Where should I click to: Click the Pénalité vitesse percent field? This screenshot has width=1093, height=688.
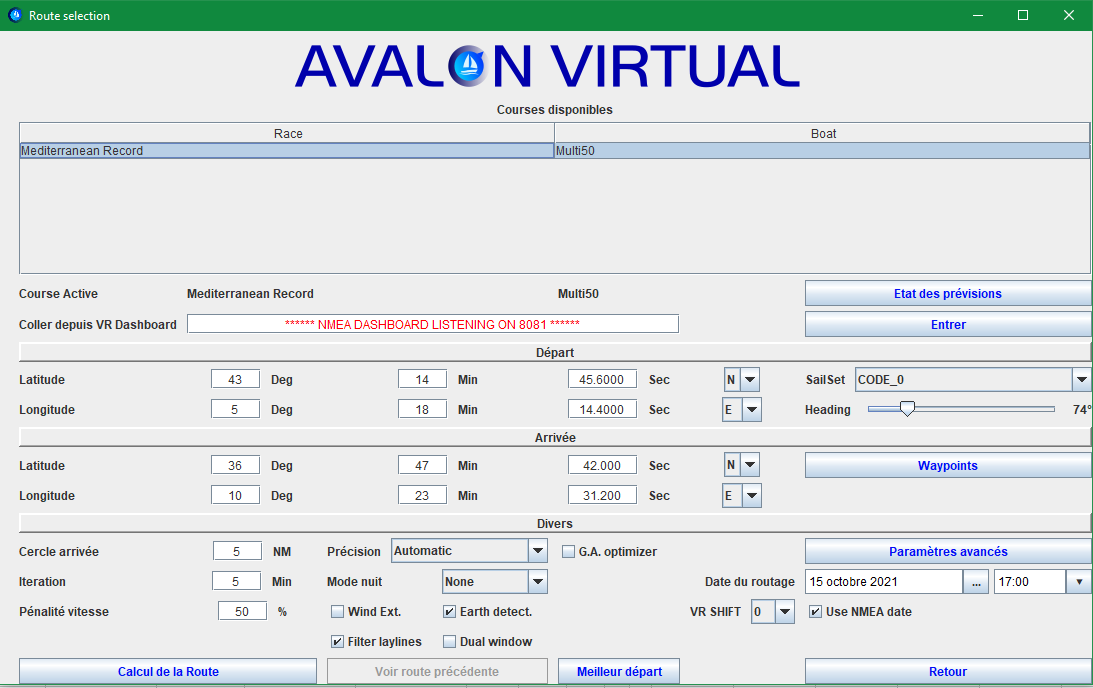(x=242, y=611)
